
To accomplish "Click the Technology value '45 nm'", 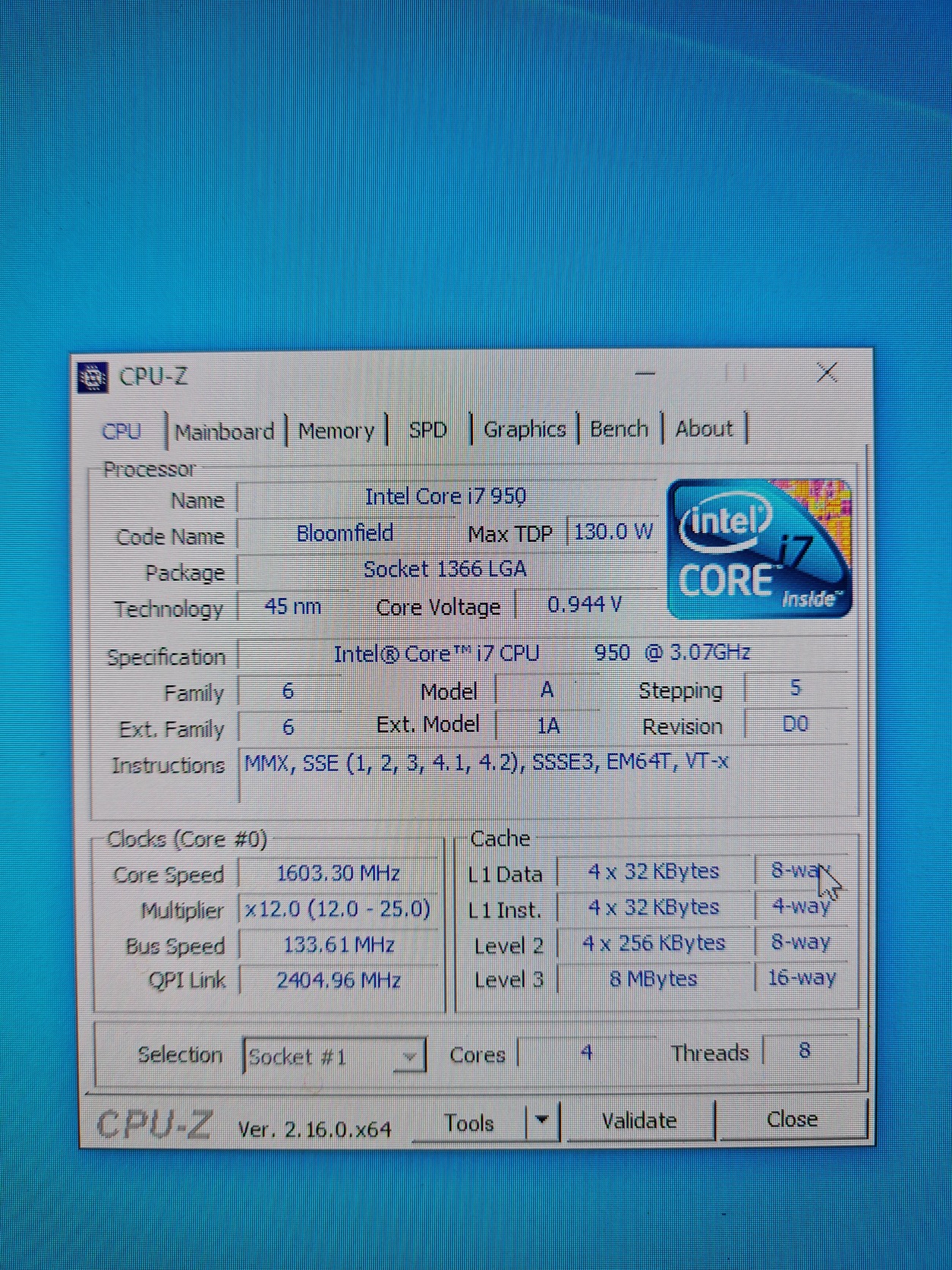I will pos(293,607).
